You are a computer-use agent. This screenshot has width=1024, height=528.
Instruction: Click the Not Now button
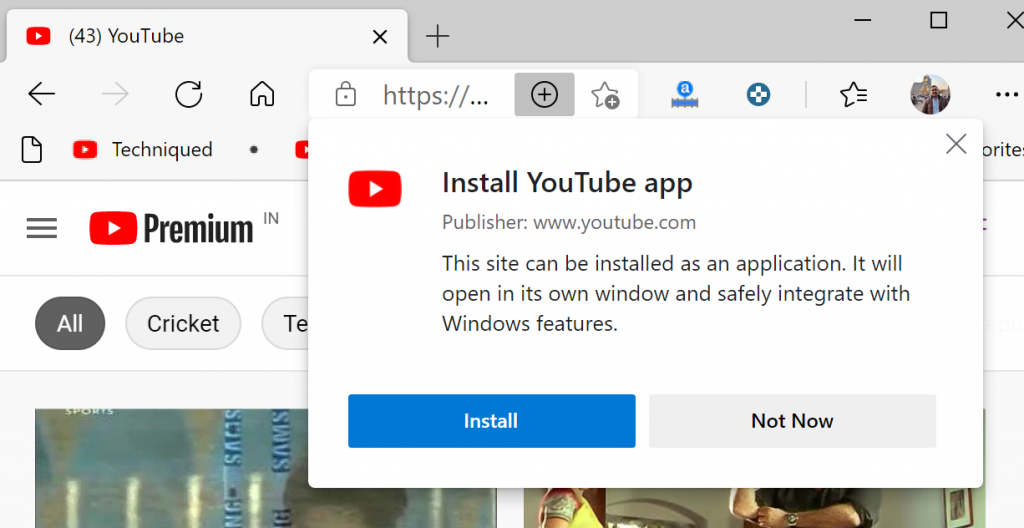[x=792, y=421]
